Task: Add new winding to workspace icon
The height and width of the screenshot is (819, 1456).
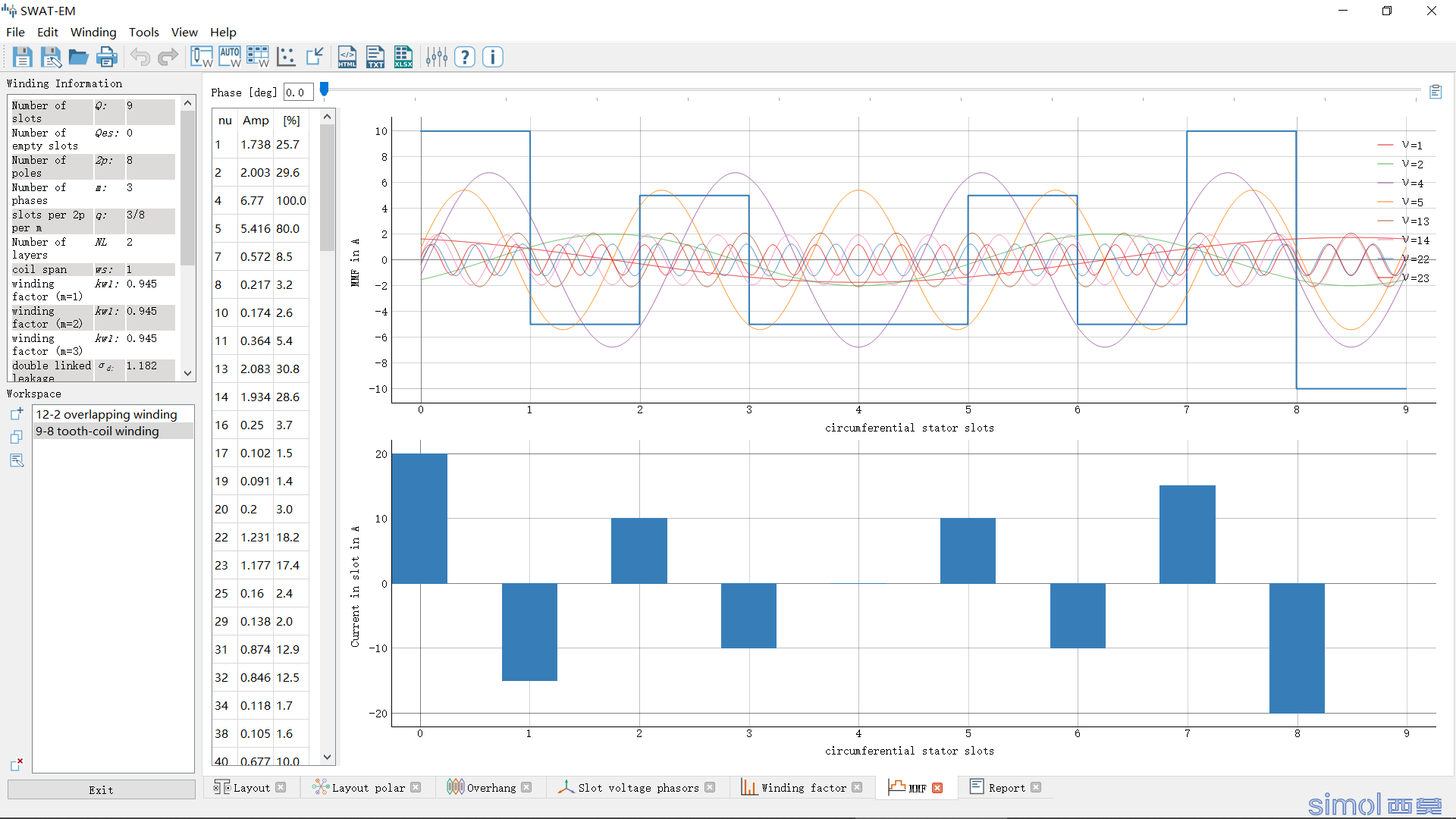Action: click(x=17, y=414)
